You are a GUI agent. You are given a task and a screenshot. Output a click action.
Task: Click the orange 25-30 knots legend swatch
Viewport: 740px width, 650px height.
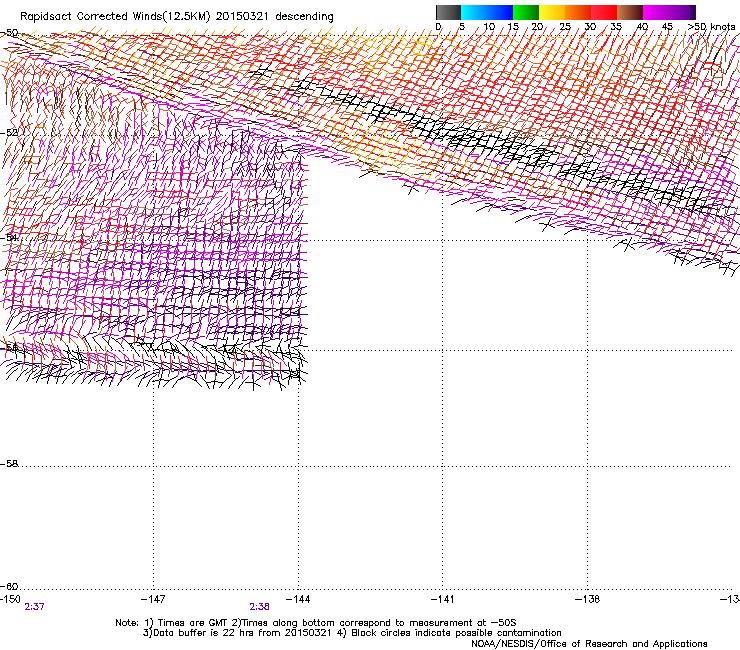tap(578, 12)
